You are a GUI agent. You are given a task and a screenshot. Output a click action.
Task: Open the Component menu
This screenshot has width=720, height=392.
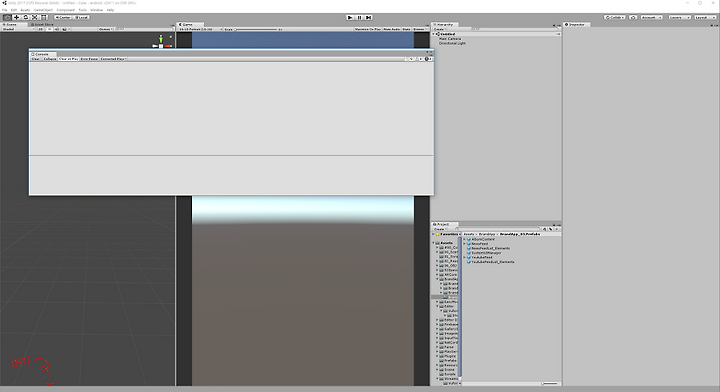coord(65,10)
